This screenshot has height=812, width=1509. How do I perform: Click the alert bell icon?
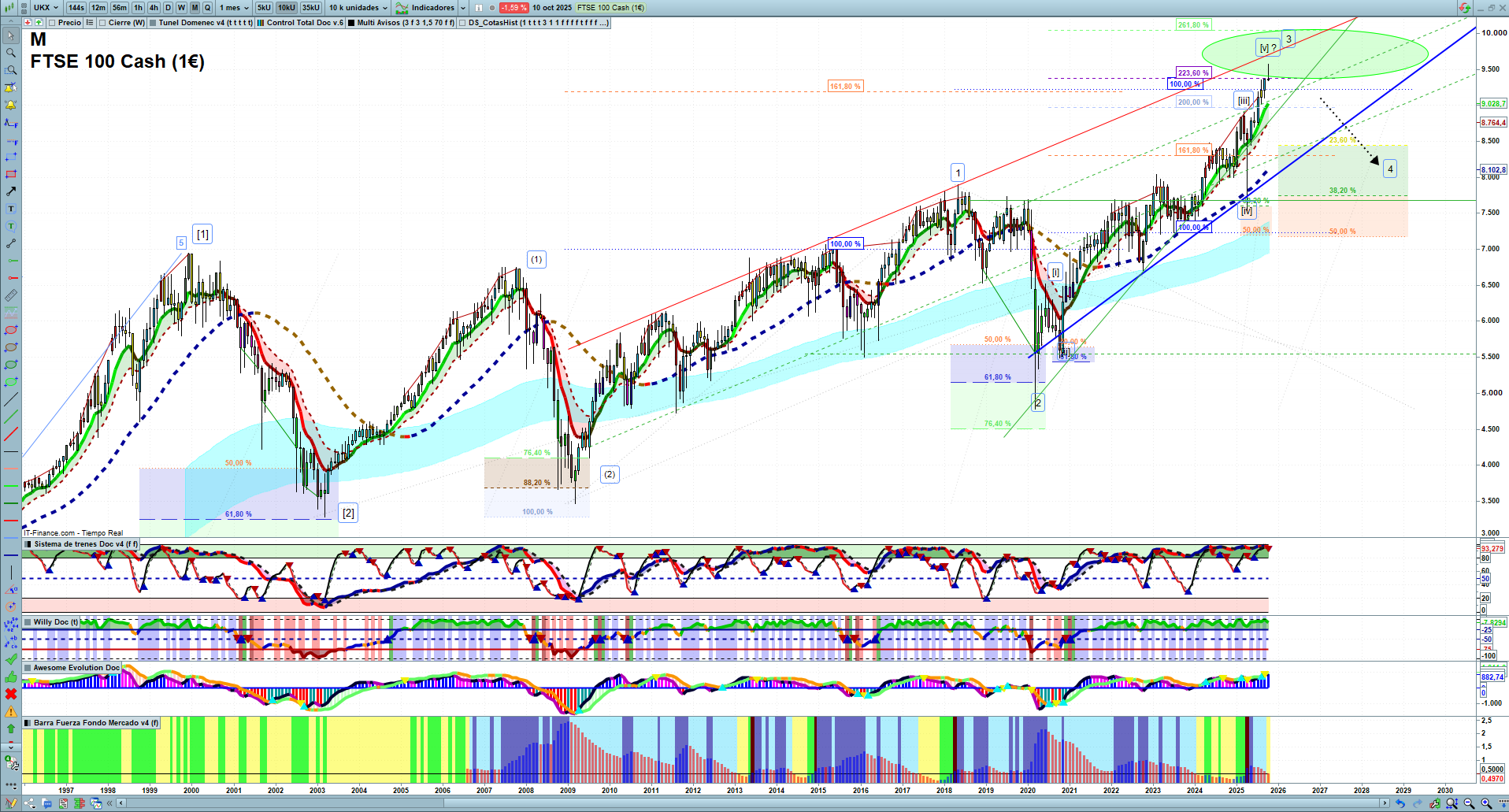[11, 105]
